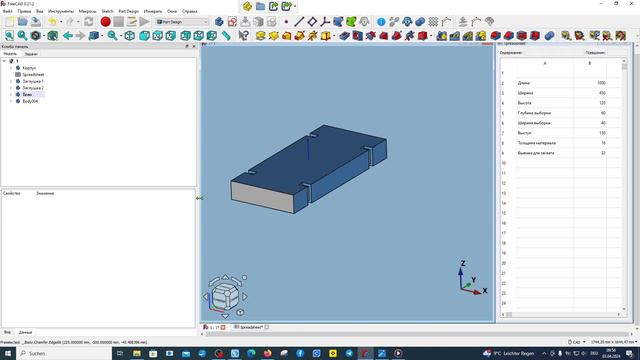This screenshot has height=360, width=640.
Task: Switch to the Данные property tab
Action: (x=25, y=332)
